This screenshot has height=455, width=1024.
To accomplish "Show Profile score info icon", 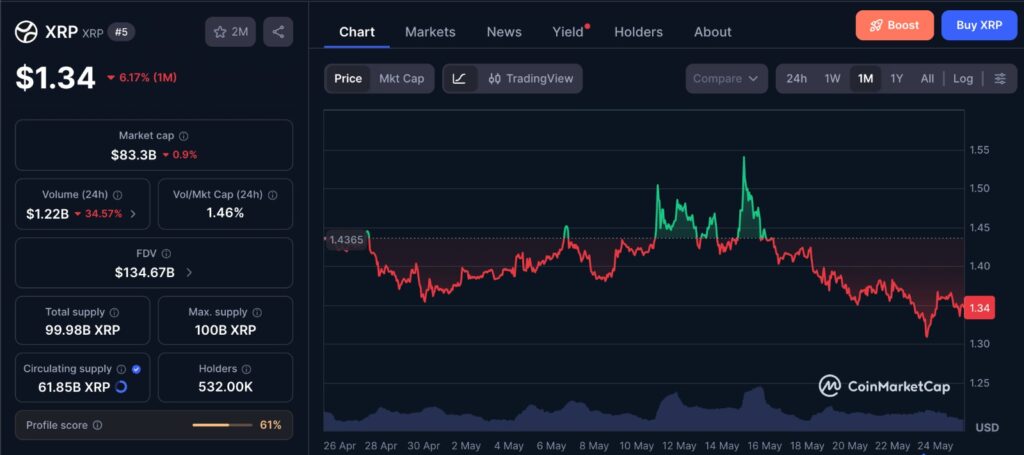I will [x=97, y=425].
